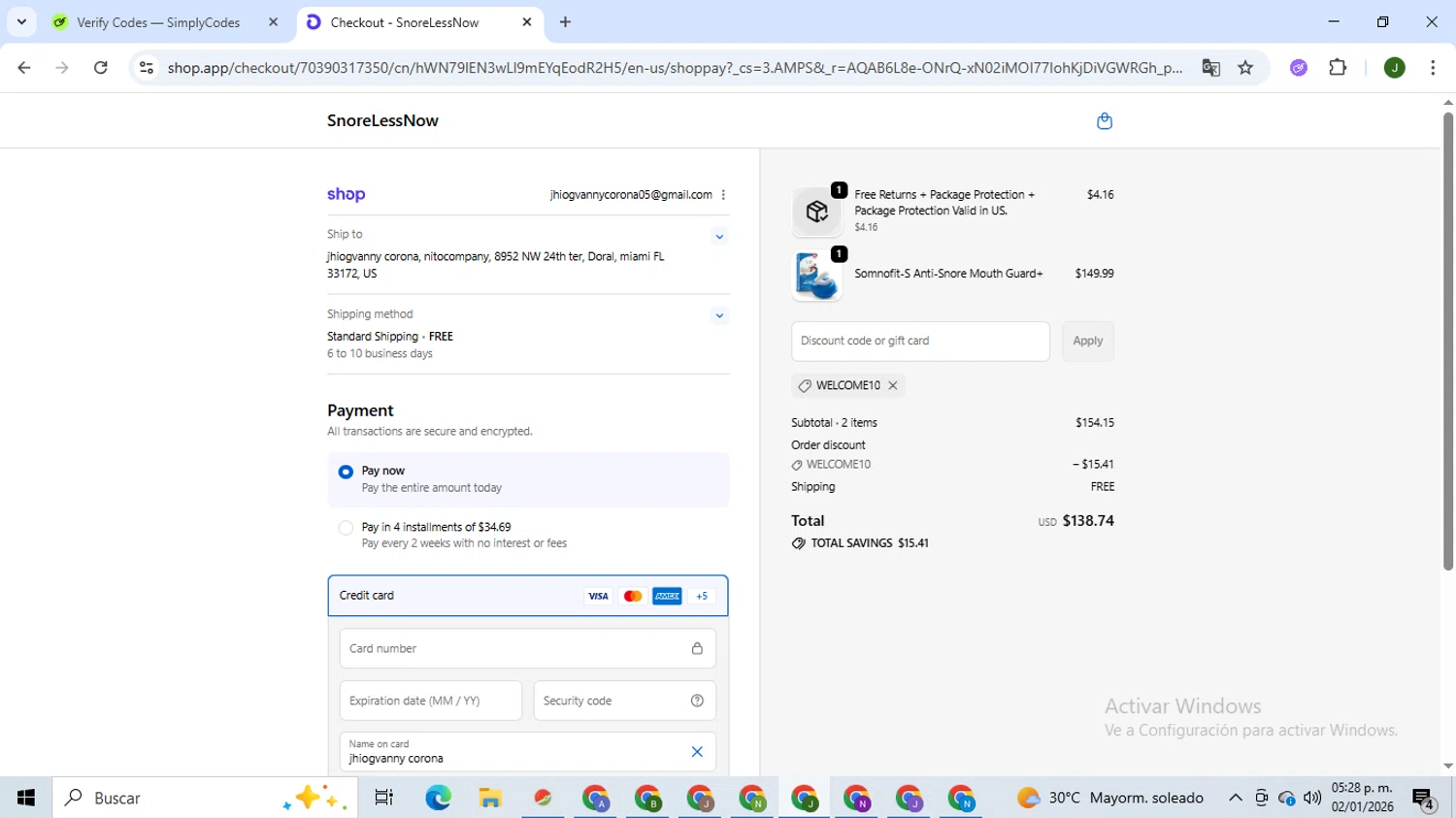Open Task View on the taskbar
This screenshot has width=1456, height=818.
coord(384,798)
